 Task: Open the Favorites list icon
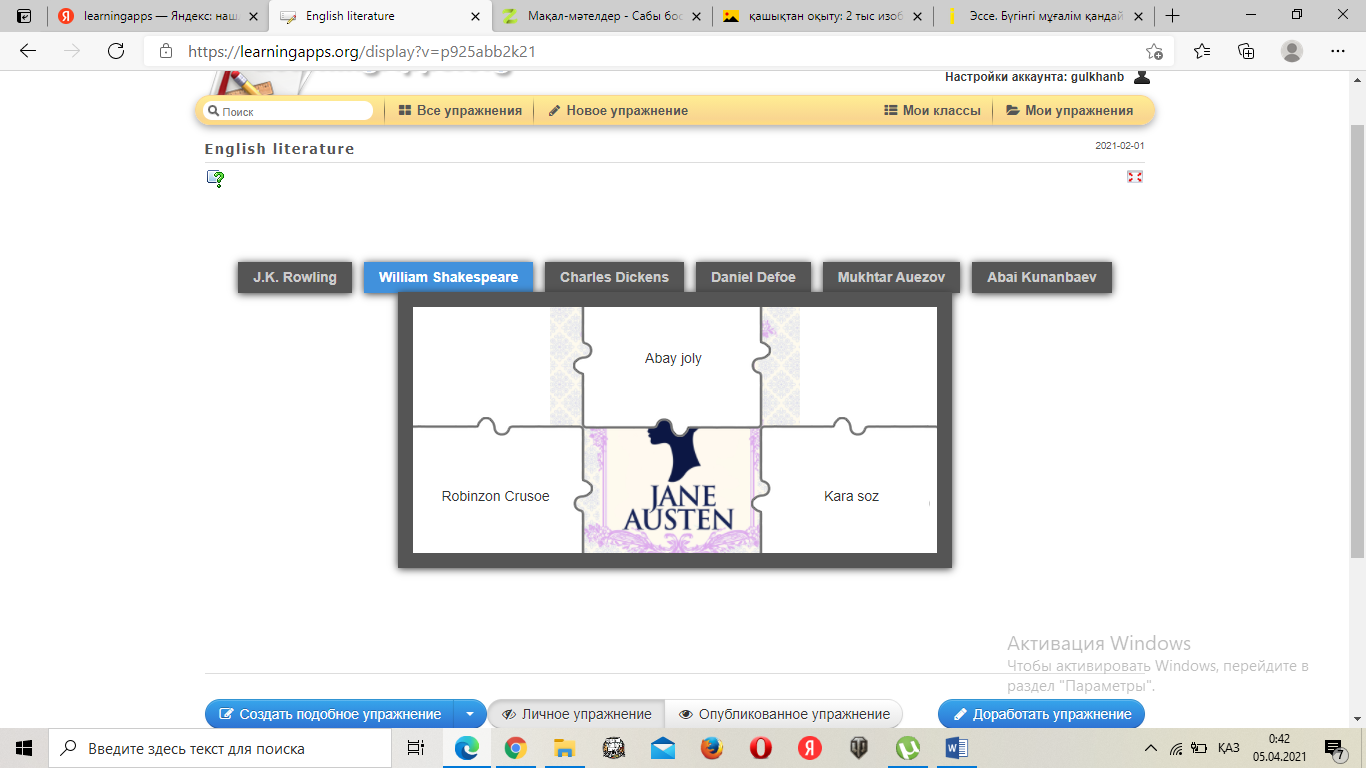click(1201, 51)
